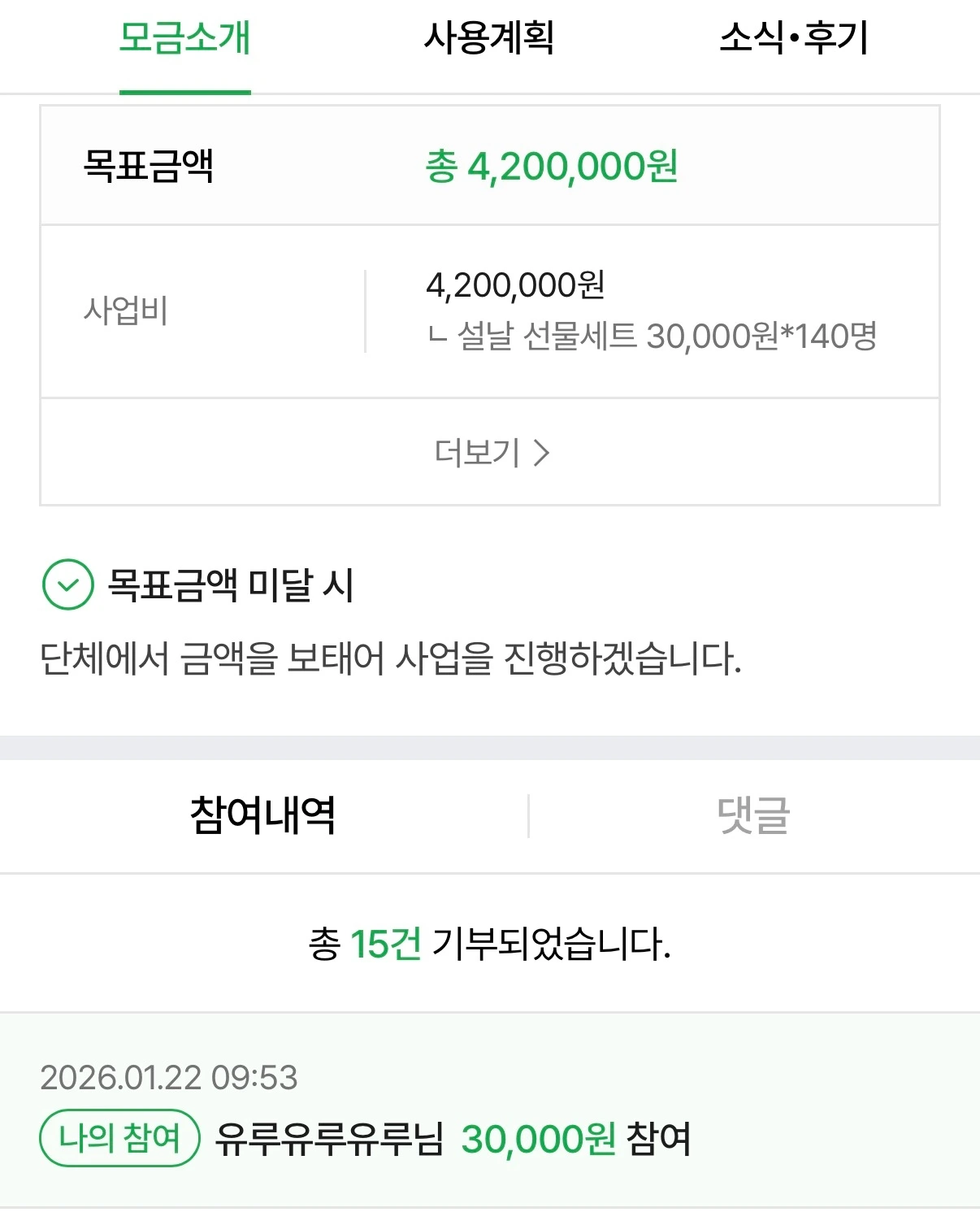Switch to the 사용계획 tab
Viewport: 980px width, 1212px height.
click(489, 39)
